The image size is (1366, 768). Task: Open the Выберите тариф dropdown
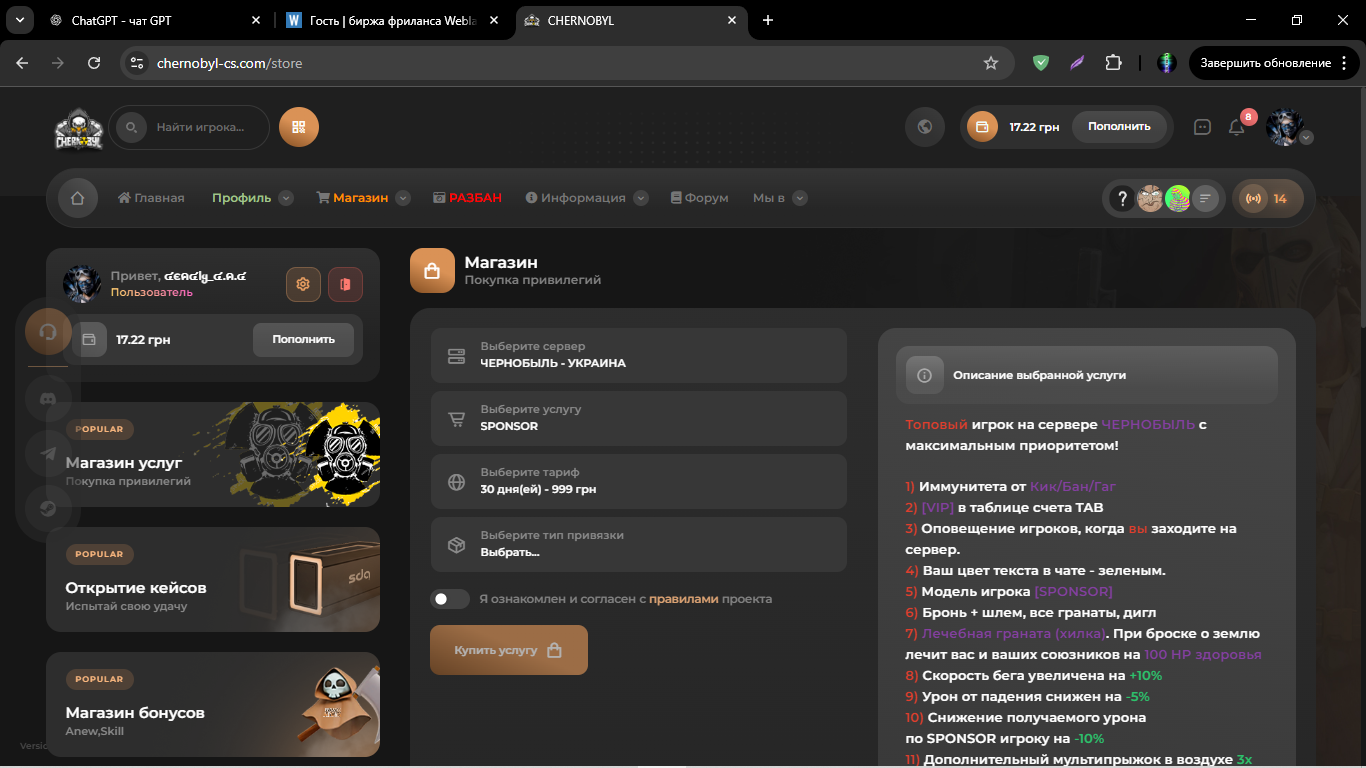(639, 481)
